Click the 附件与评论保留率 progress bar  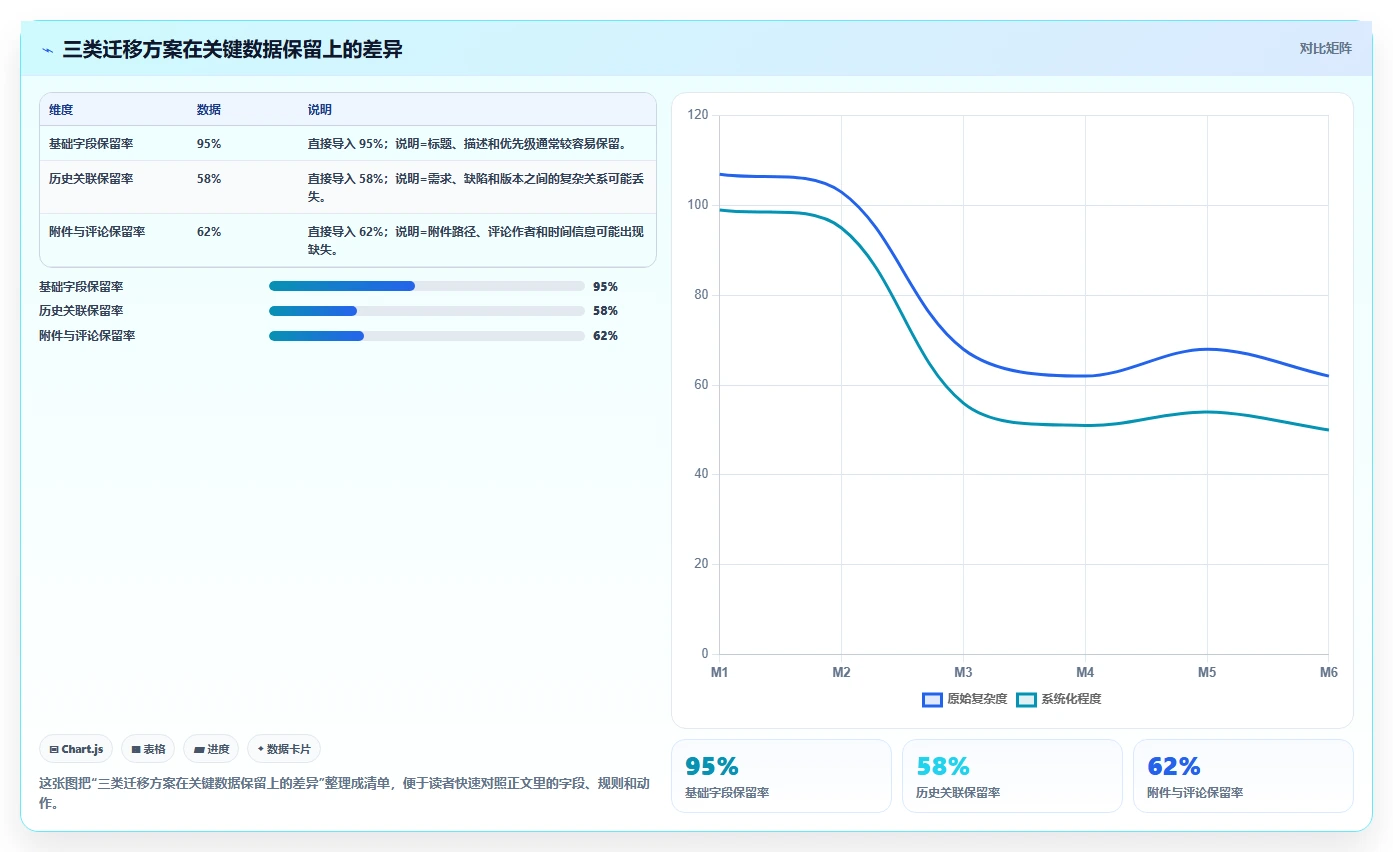pos(427,336)
